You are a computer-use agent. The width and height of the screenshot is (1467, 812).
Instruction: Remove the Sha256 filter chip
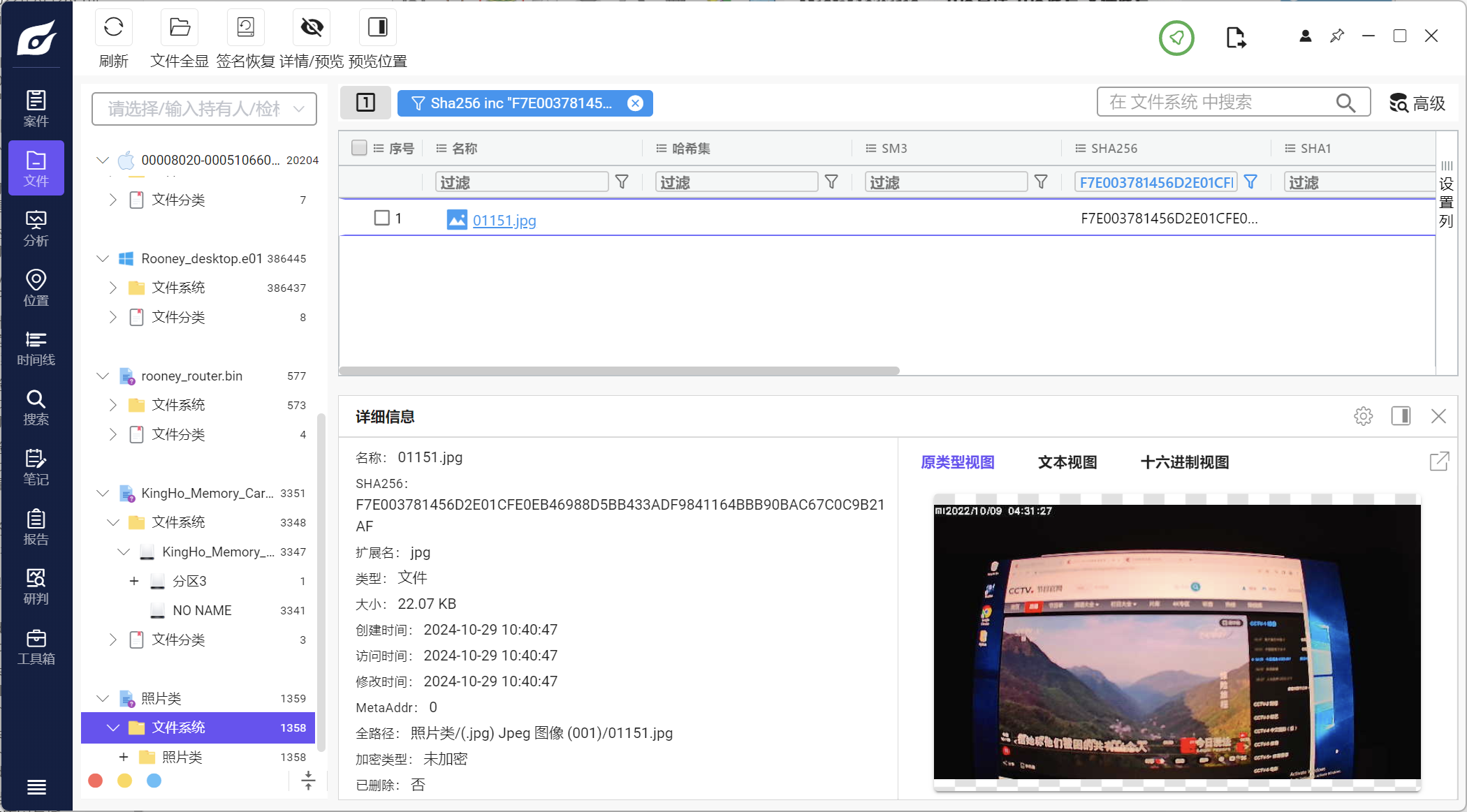635,103
